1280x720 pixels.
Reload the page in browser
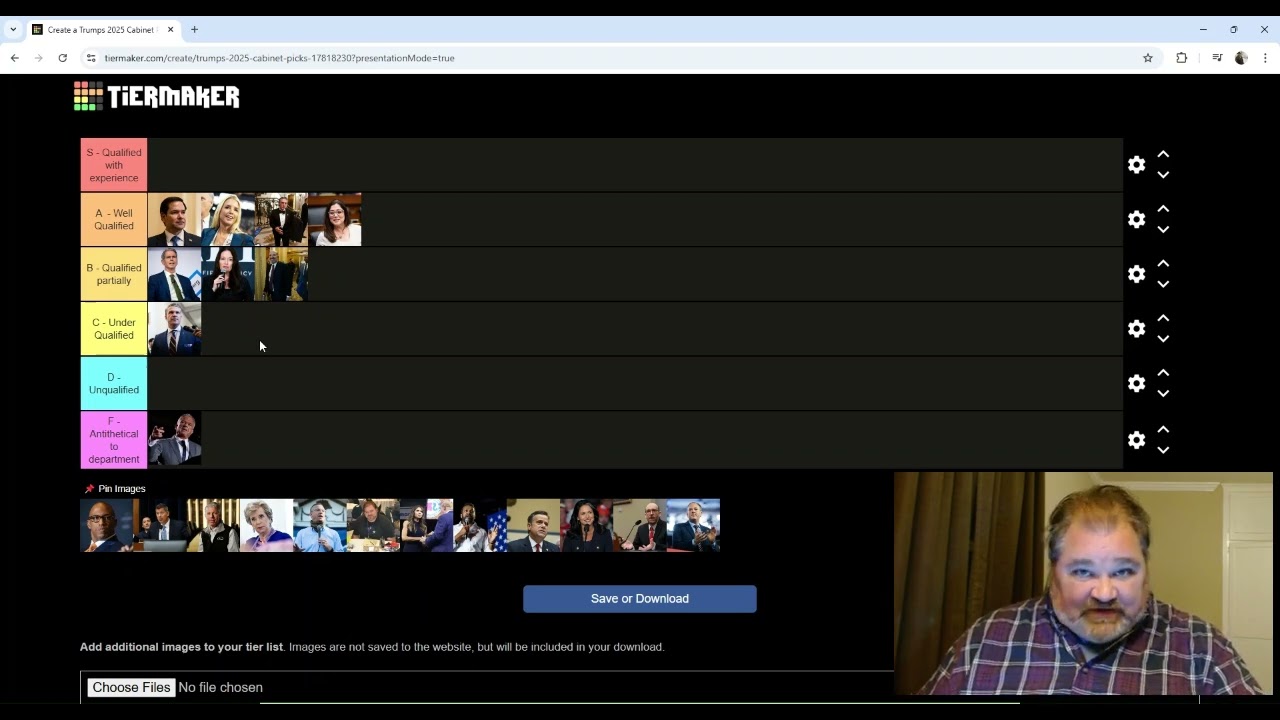tap(62, 58)
